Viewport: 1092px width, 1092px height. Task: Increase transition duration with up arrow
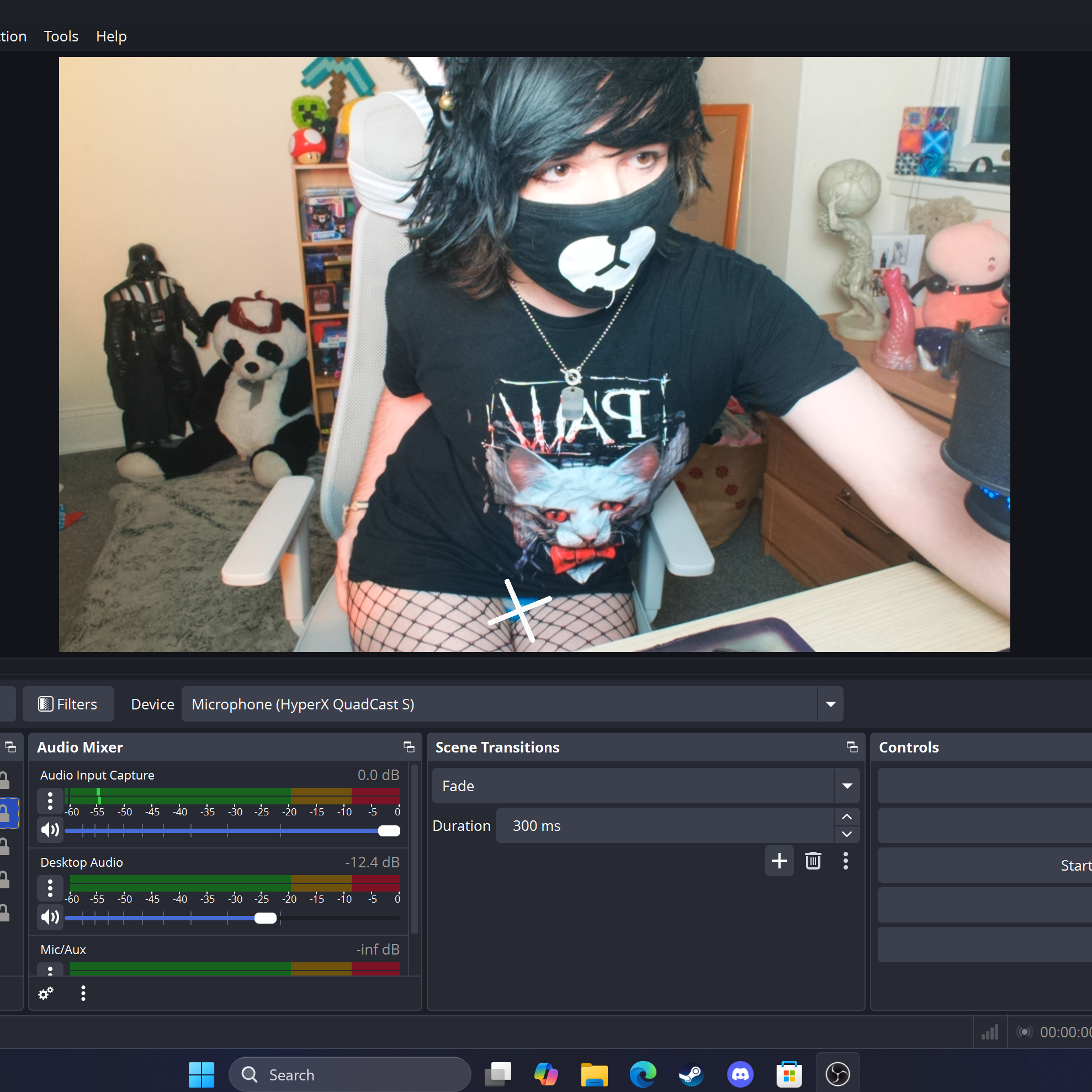pyautogui.click(x=847, y=817)
